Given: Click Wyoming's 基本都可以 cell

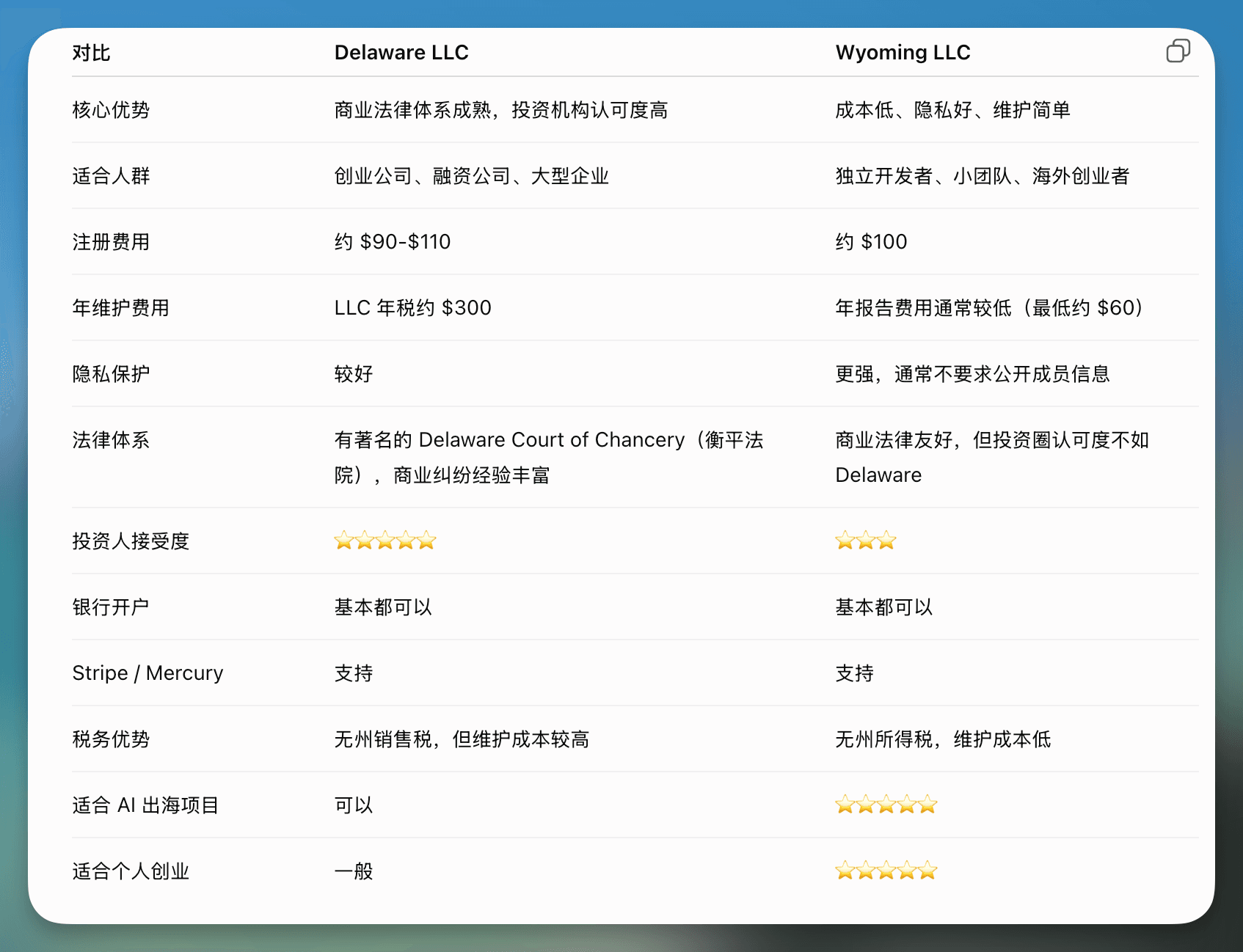Looking at the screenshot, I should (884, 607).
